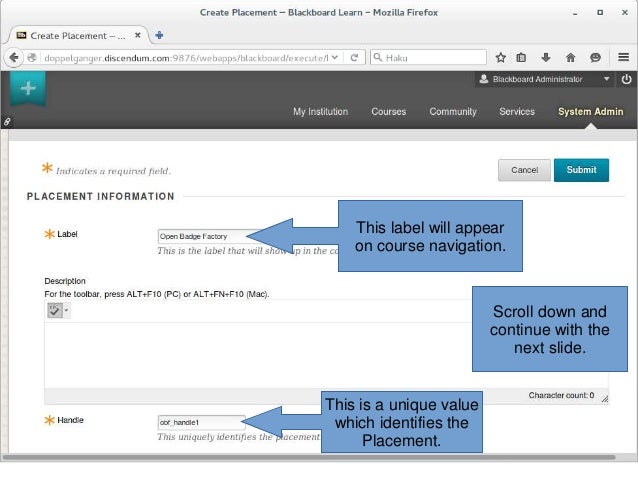The width and height of the screenshot is (638, 479).
Task: Show bookmarks list icon in toolbar
Action: coord(521,58)
